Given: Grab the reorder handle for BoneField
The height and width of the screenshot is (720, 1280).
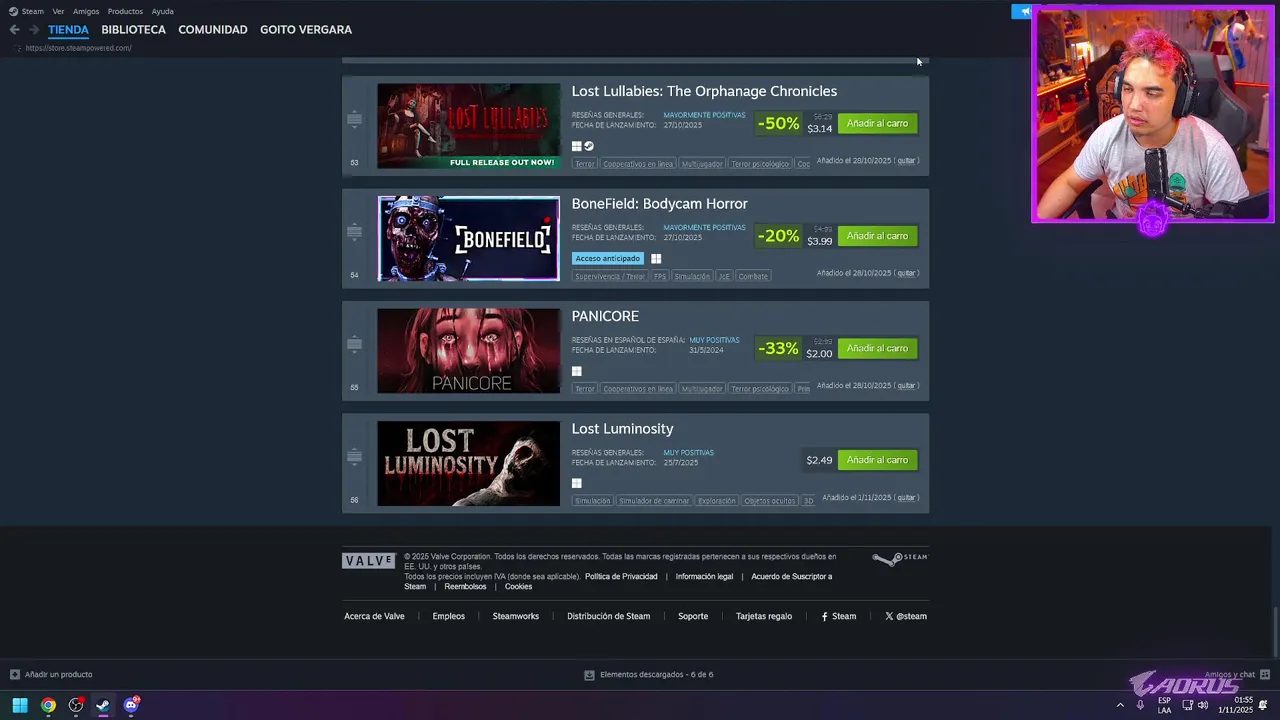Looking at the screenshot, I should [x=354, y=232].
